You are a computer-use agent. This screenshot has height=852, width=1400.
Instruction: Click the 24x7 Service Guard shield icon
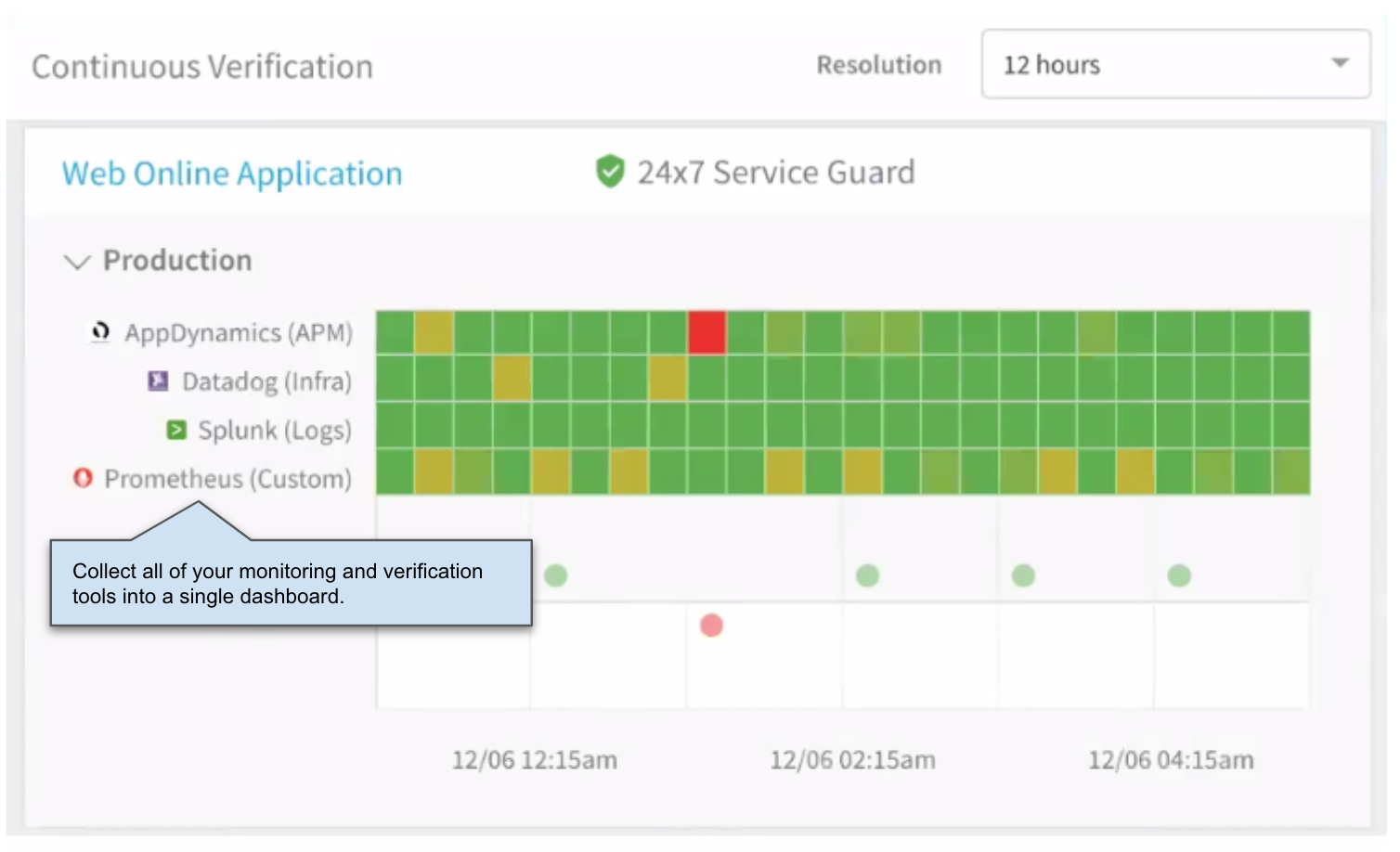(610, 172)
